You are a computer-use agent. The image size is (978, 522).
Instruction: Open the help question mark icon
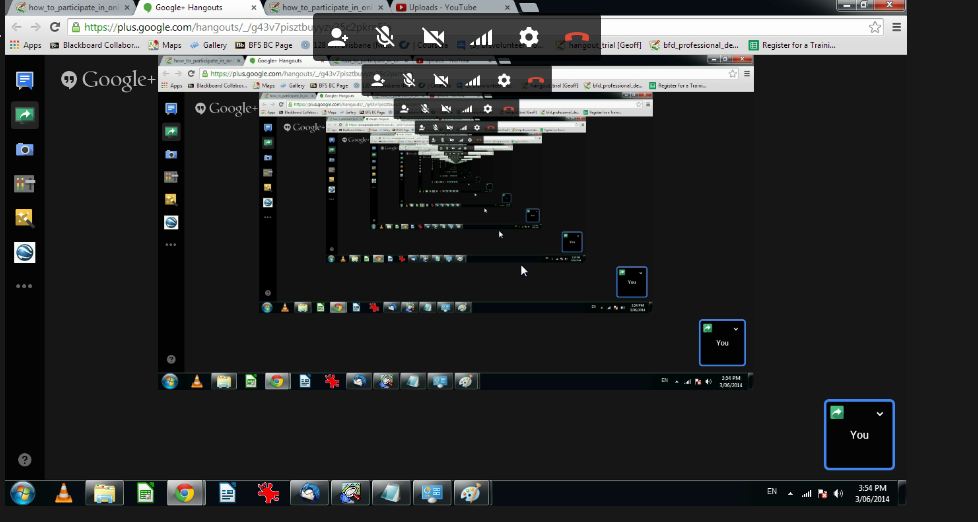point(25,460)
